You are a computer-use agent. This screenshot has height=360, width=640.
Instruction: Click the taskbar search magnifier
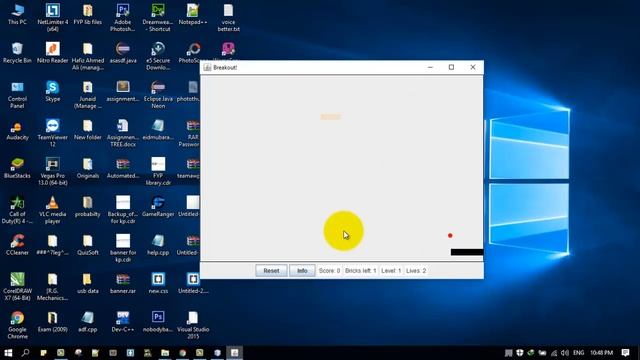25,353
